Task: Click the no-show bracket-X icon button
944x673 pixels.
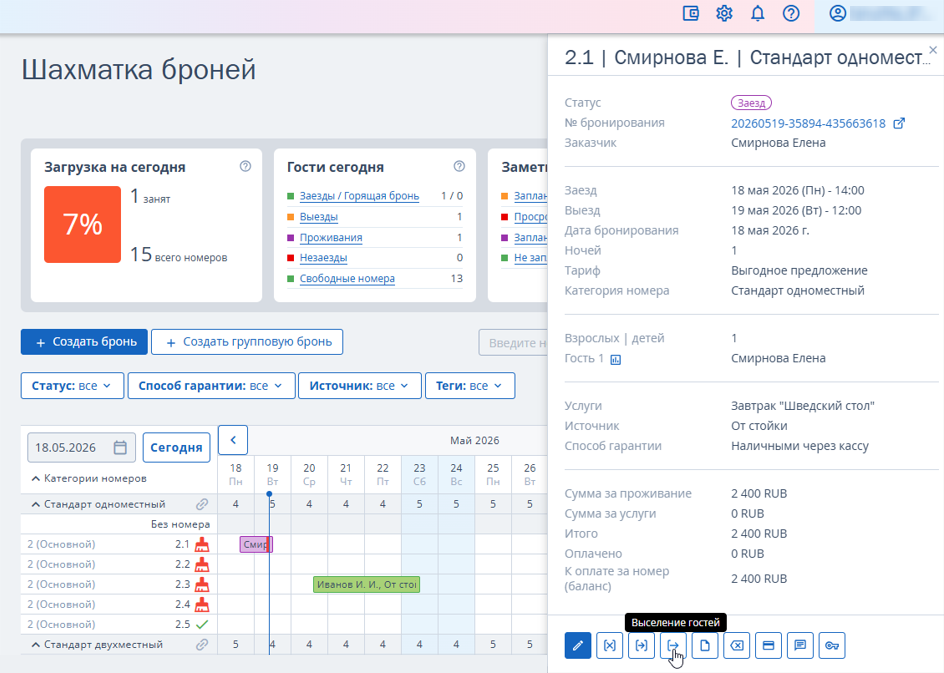Action: point(609,645)
